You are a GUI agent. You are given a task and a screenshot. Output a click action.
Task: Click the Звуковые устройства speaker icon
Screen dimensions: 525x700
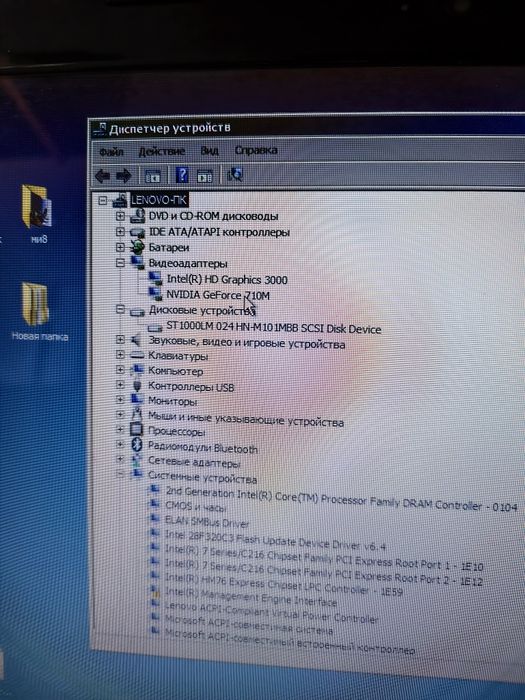(136, 340)
